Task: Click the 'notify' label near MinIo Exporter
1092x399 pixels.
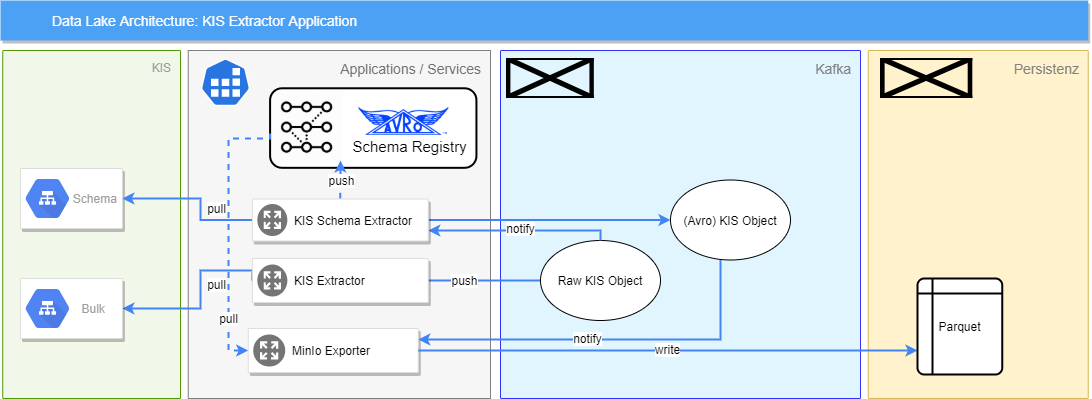Action: click(x=587, y=339)
